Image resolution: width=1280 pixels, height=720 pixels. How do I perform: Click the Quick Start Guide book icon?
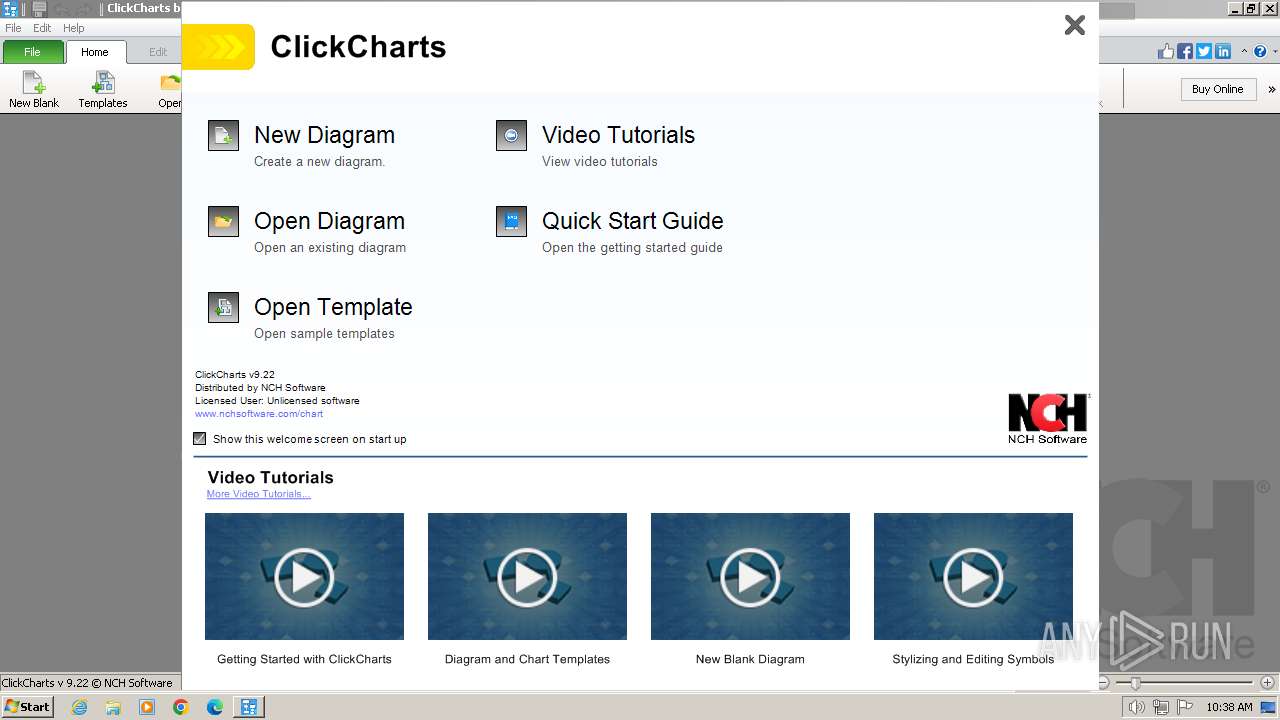click(511, 221)
